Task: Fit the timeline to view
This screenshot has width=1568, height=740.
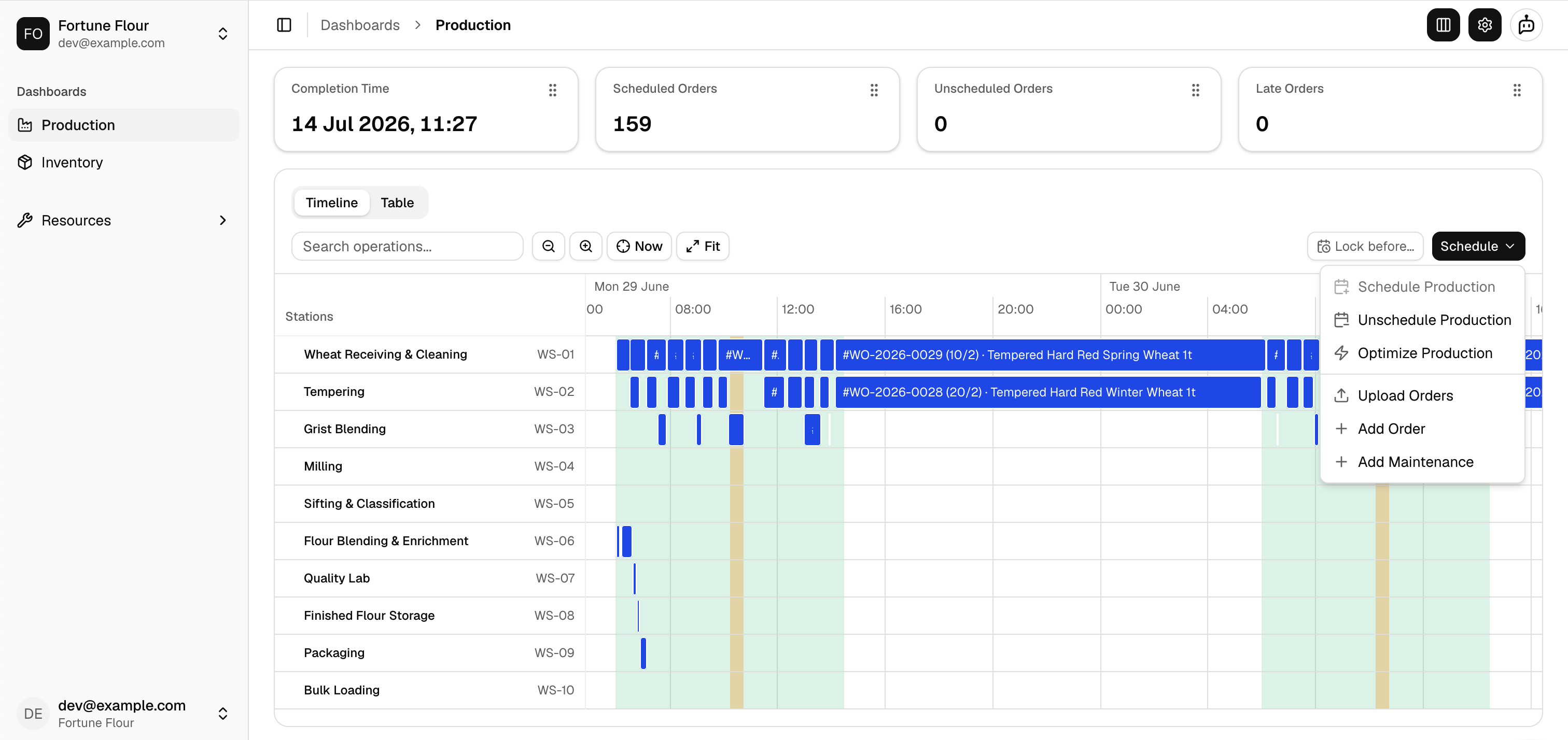Action: (x=703, y=247)
